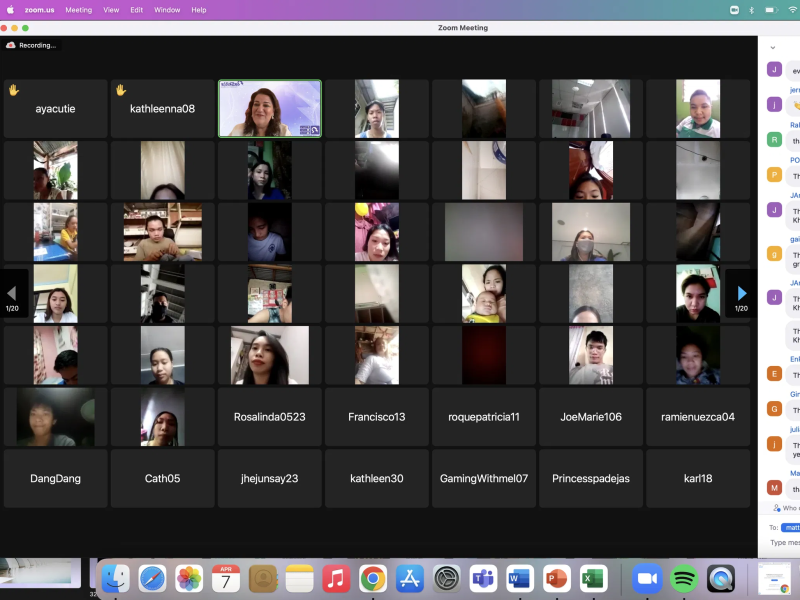Screen dimensions: 800x600
Task: Launch Safari from the Dock
Action: coord(153,579)
